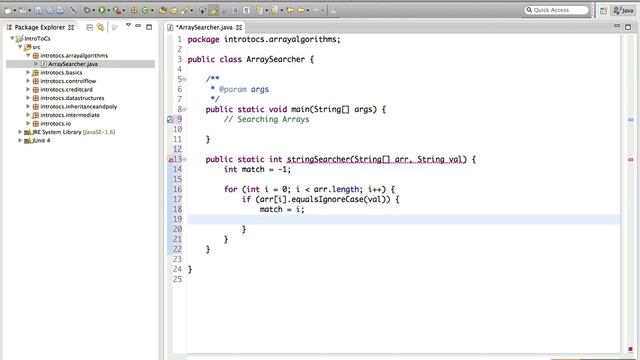This screenshot has width=640, height=360.
Task: Click the error marker on line 13
Action: click(x=171, y=160)
